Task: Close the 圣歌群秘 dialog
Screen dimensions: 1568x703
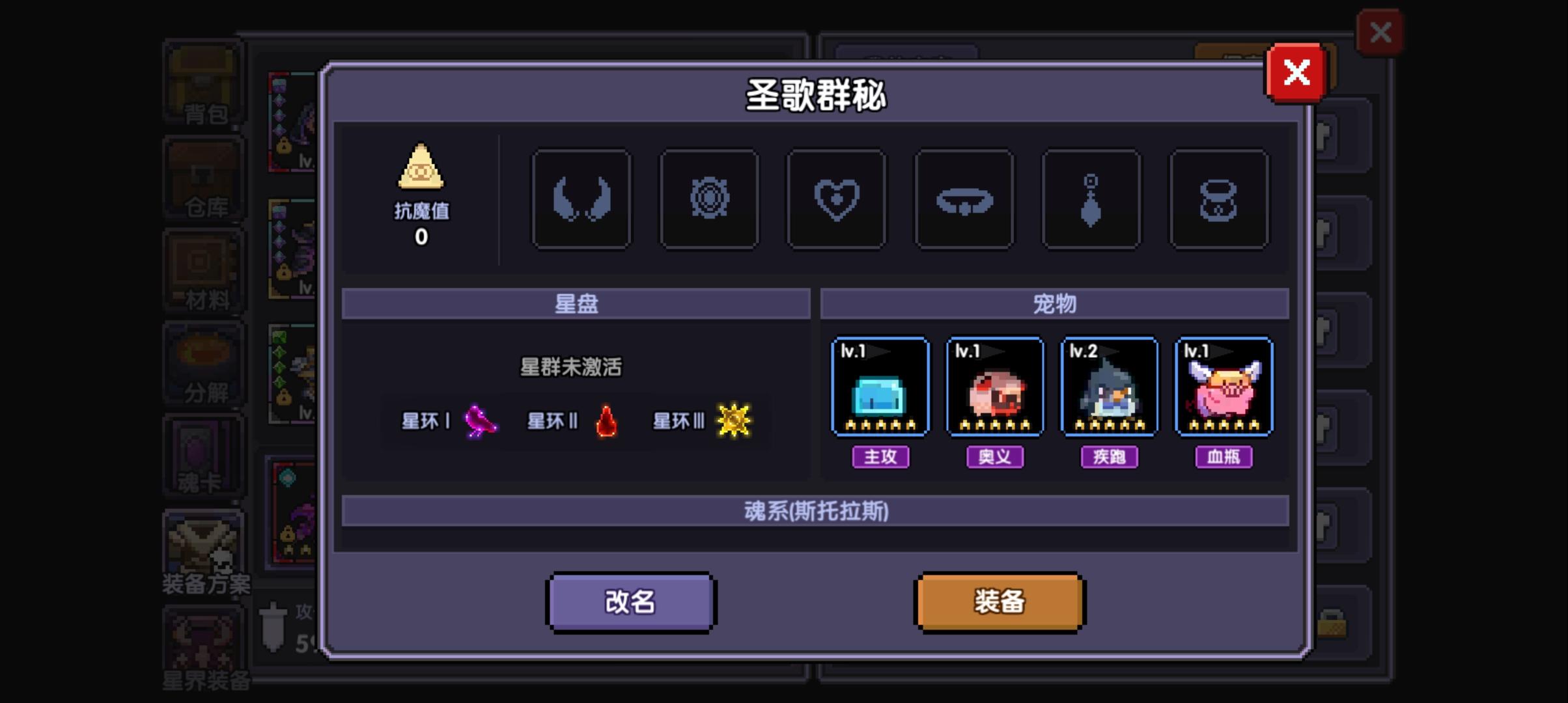Action: coord(1296,73)
